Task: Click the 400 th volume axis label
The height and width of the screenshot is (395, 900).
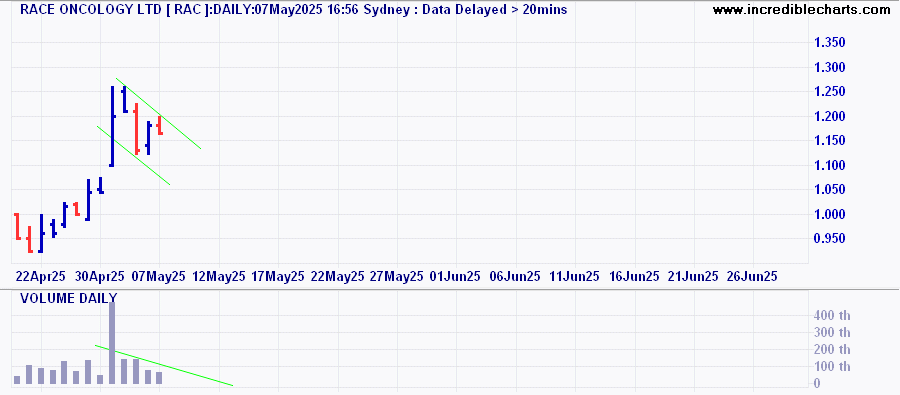Action: click(832, 315)
